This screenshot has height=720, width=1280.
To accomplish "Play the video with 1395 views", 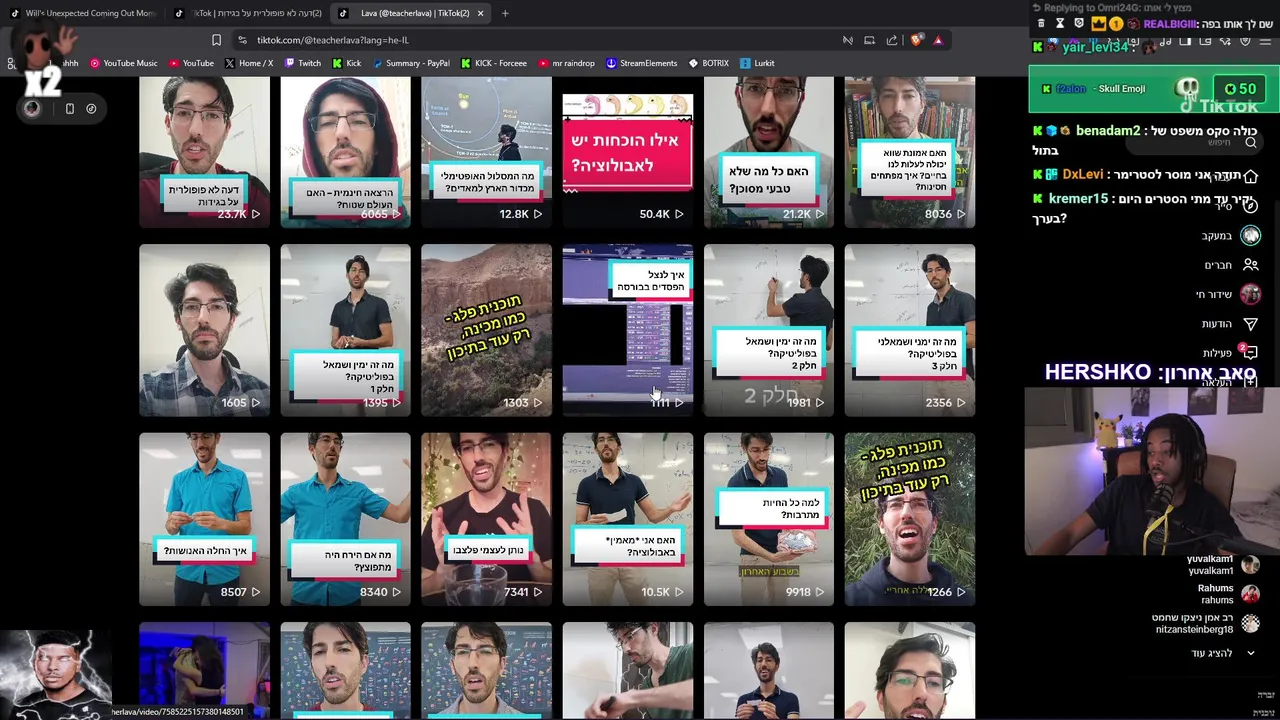I will (x=345, y=330).
